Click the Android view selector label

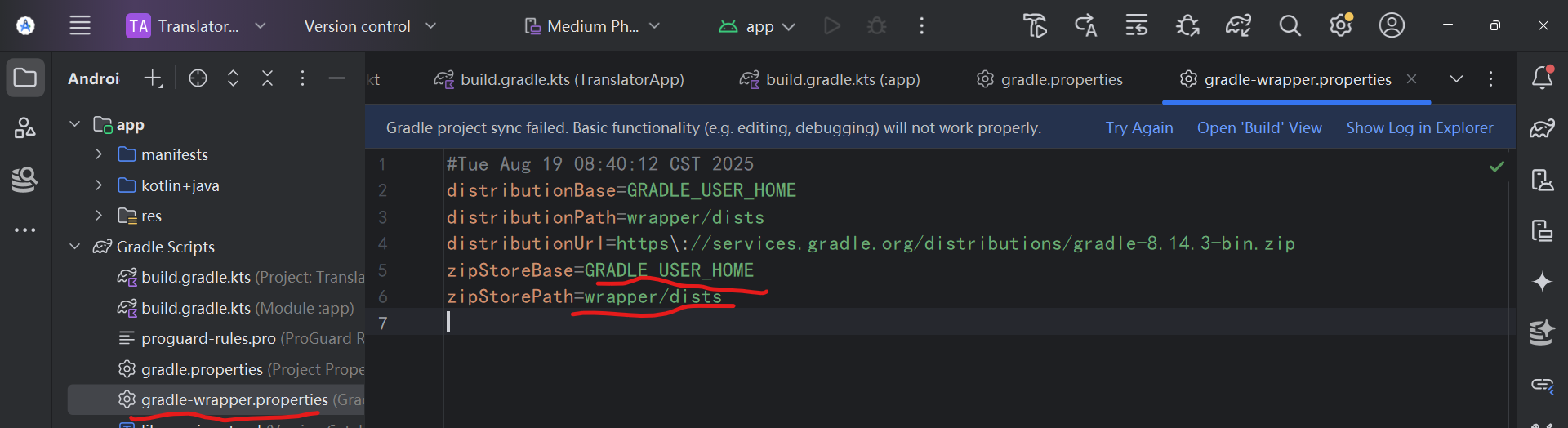tap(93, 78)
